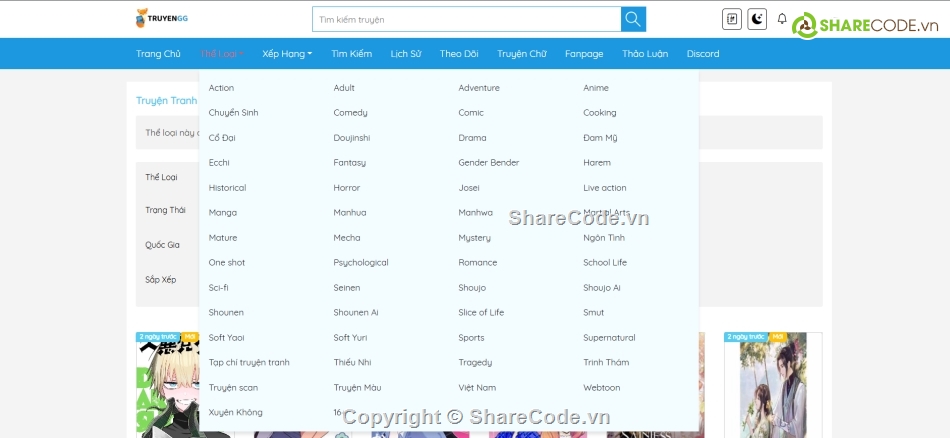Click the magnifier search button
The height and width of the screenshot is (438, 950).
[633, 19]
